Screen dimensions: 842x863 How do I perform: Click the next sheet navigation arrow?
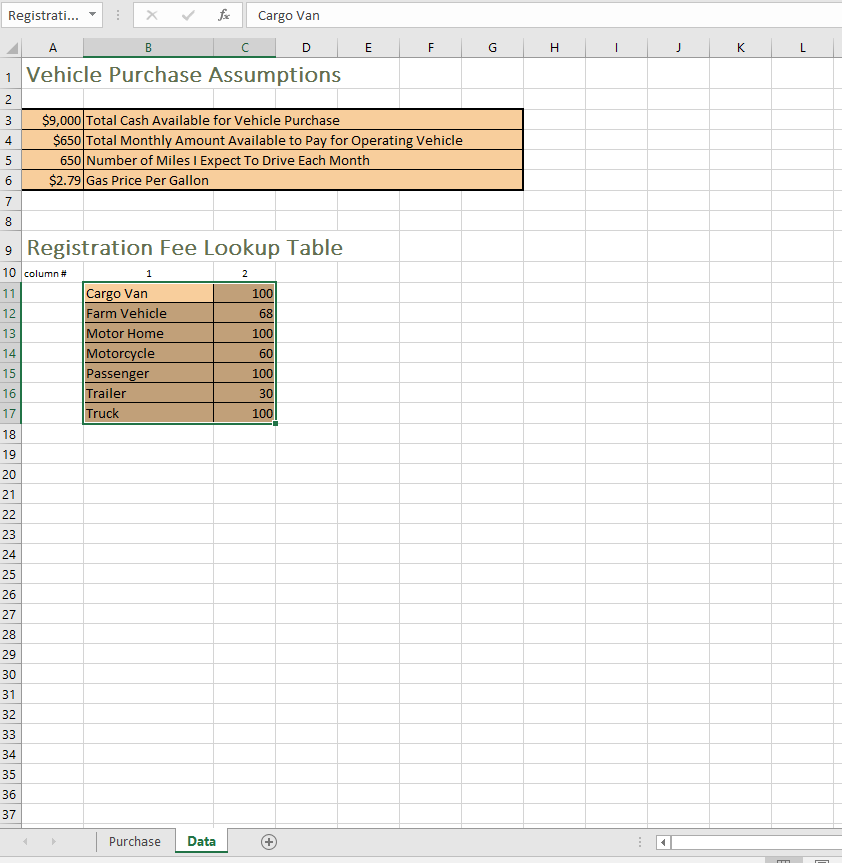53,842
